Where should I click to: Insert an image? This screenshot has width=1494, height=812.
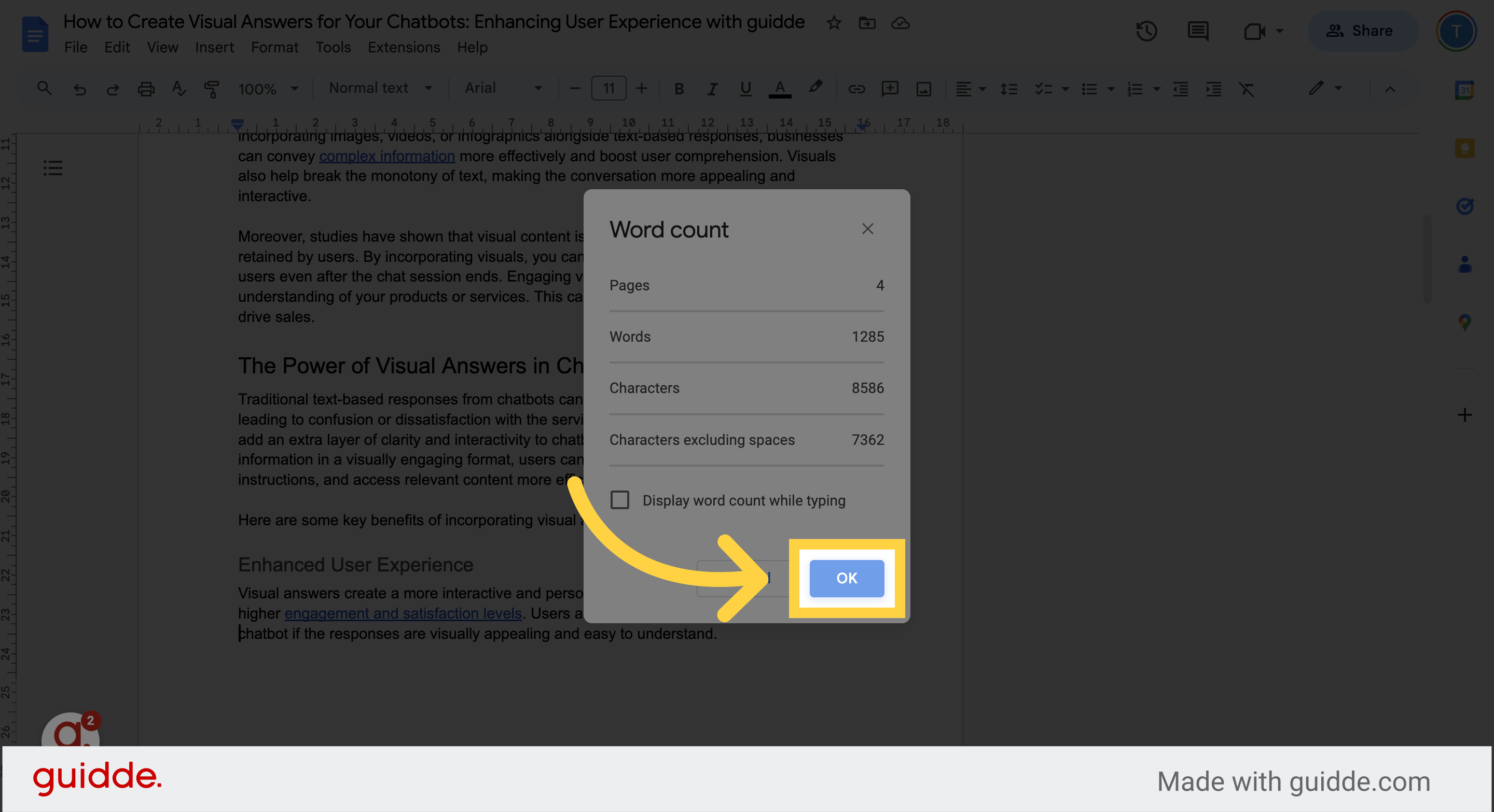(x=923, y=89)
